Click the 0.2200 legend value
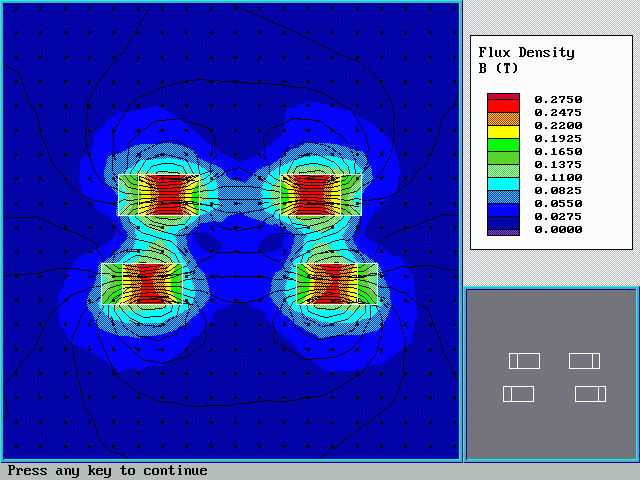Image resolution: width=640 pixels, height=480 pixels. [x=558, y=126]
